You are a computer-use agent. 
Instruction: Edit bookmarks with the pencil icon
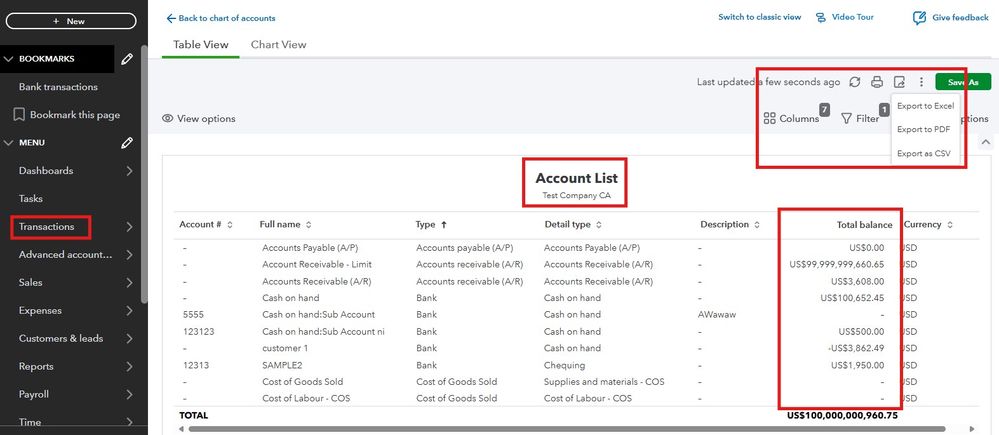pyautogui.click(x=127, y=59)
